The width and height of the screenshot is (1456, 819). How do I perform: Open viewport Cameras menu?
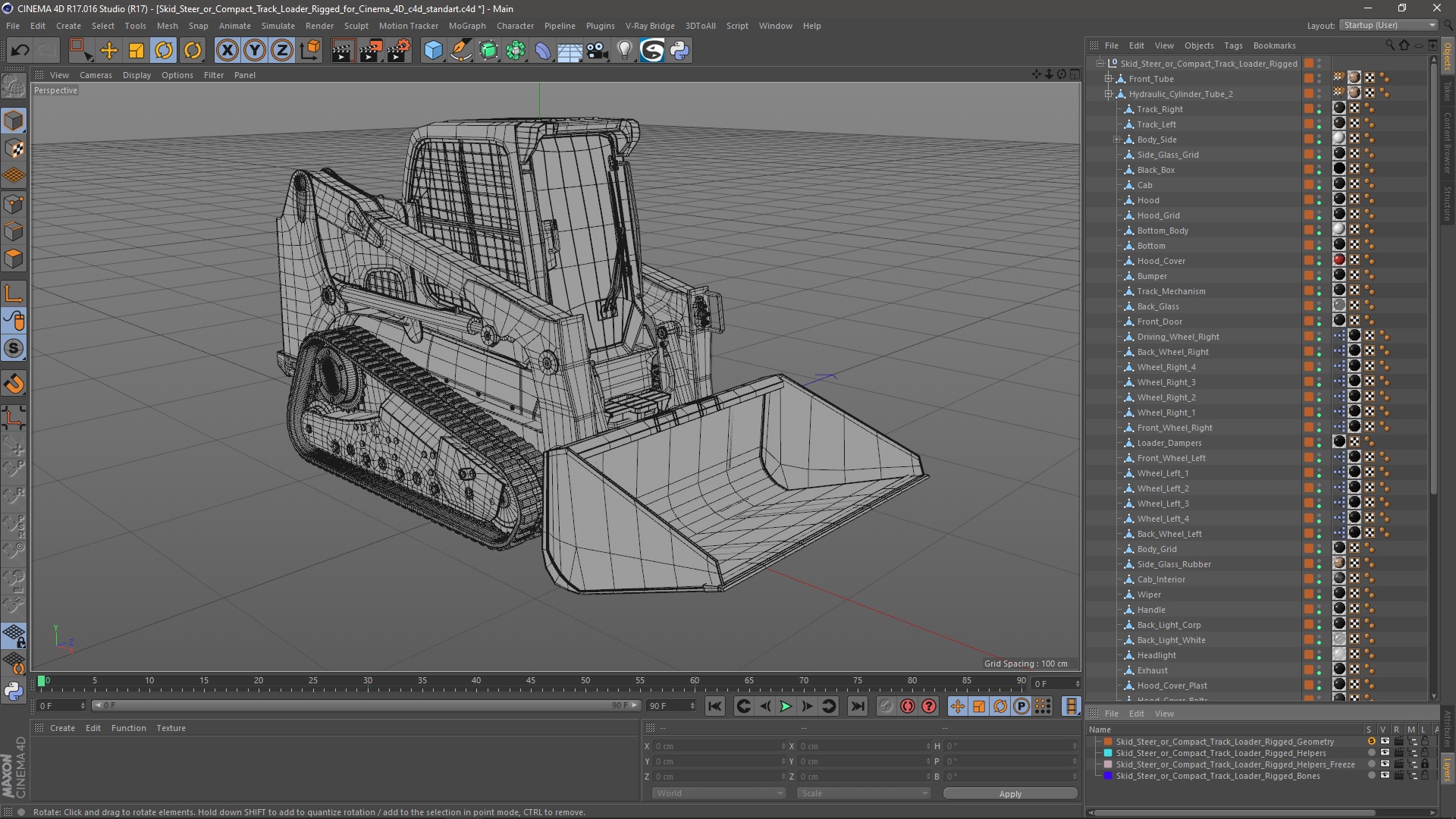click(x=96, y=75)
